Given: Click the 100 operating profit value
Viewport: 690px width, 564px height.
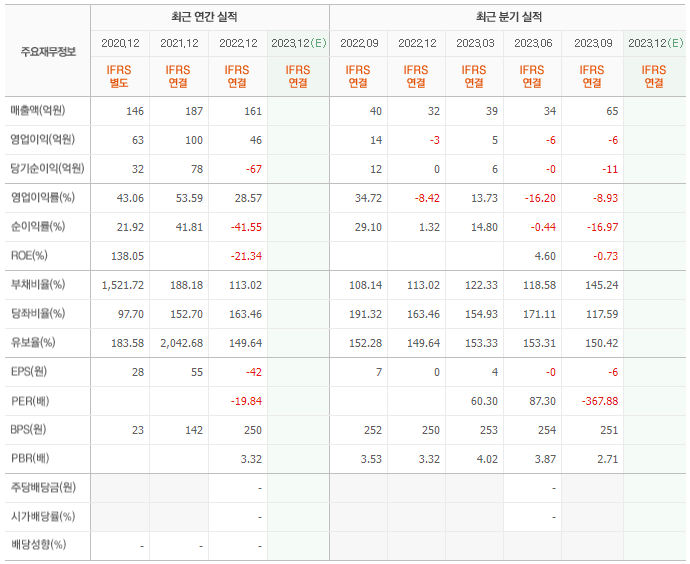Looking at the screenshot, I should pyautogui.click(x=194, y=140).
